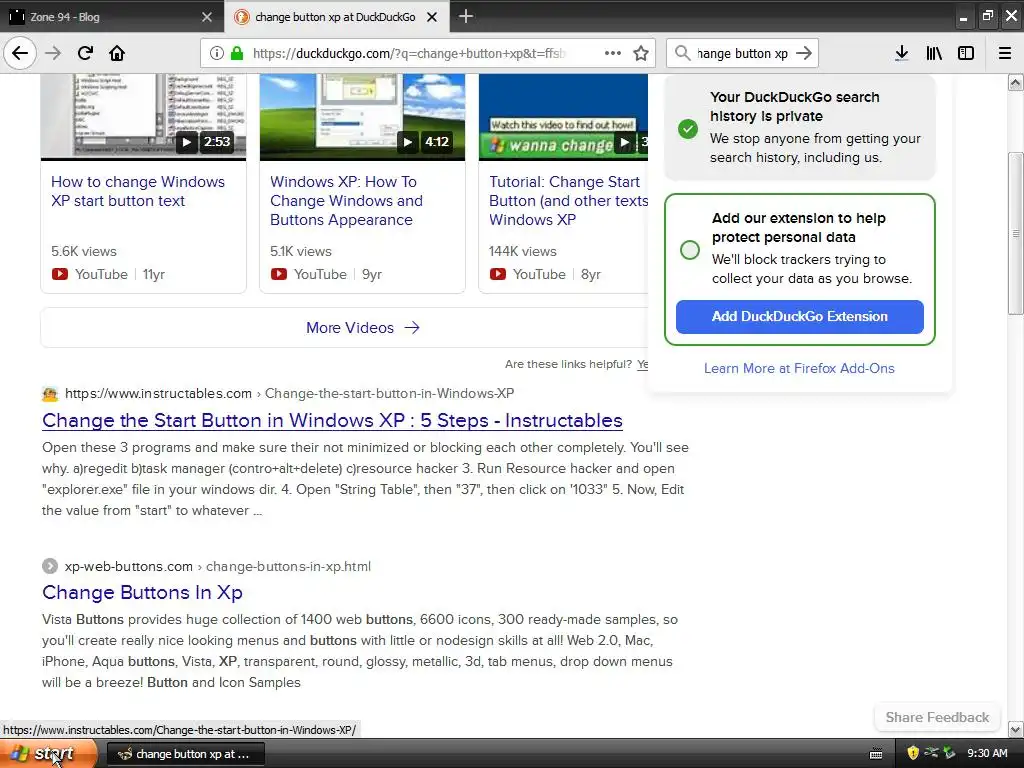Image resolution: width=1024 pixels, height=768 pixels.
Task: Play the 4:12 Windows XP video thumbnail
Action: [x=362, y=116]
